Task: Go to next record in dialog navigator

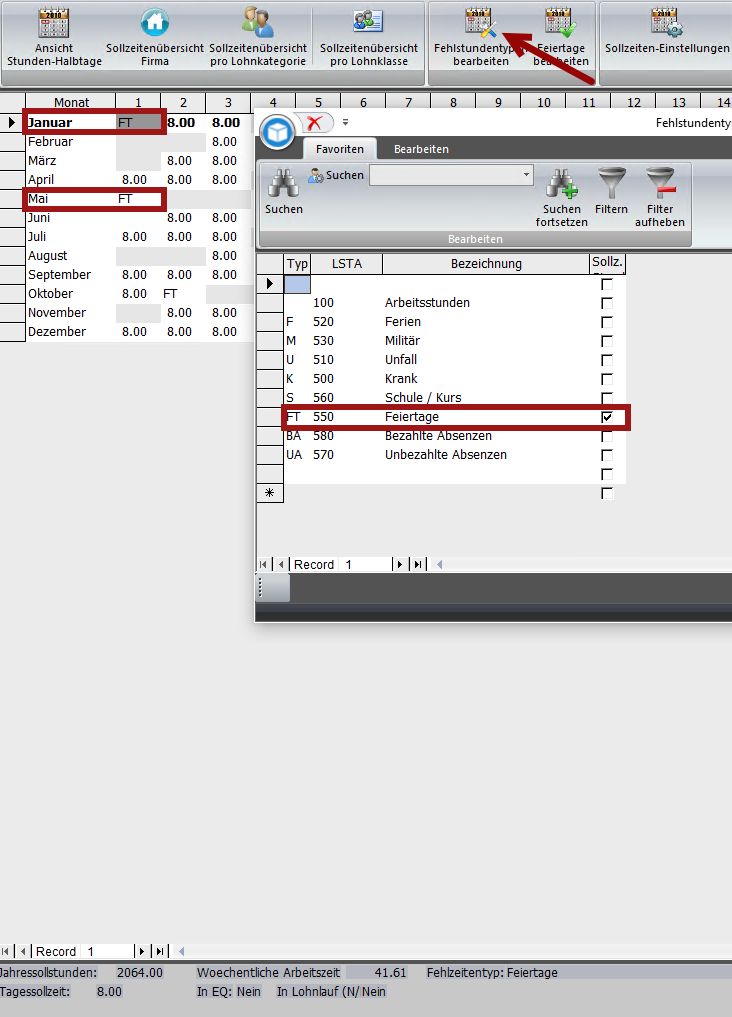Action: coord(401,565)
